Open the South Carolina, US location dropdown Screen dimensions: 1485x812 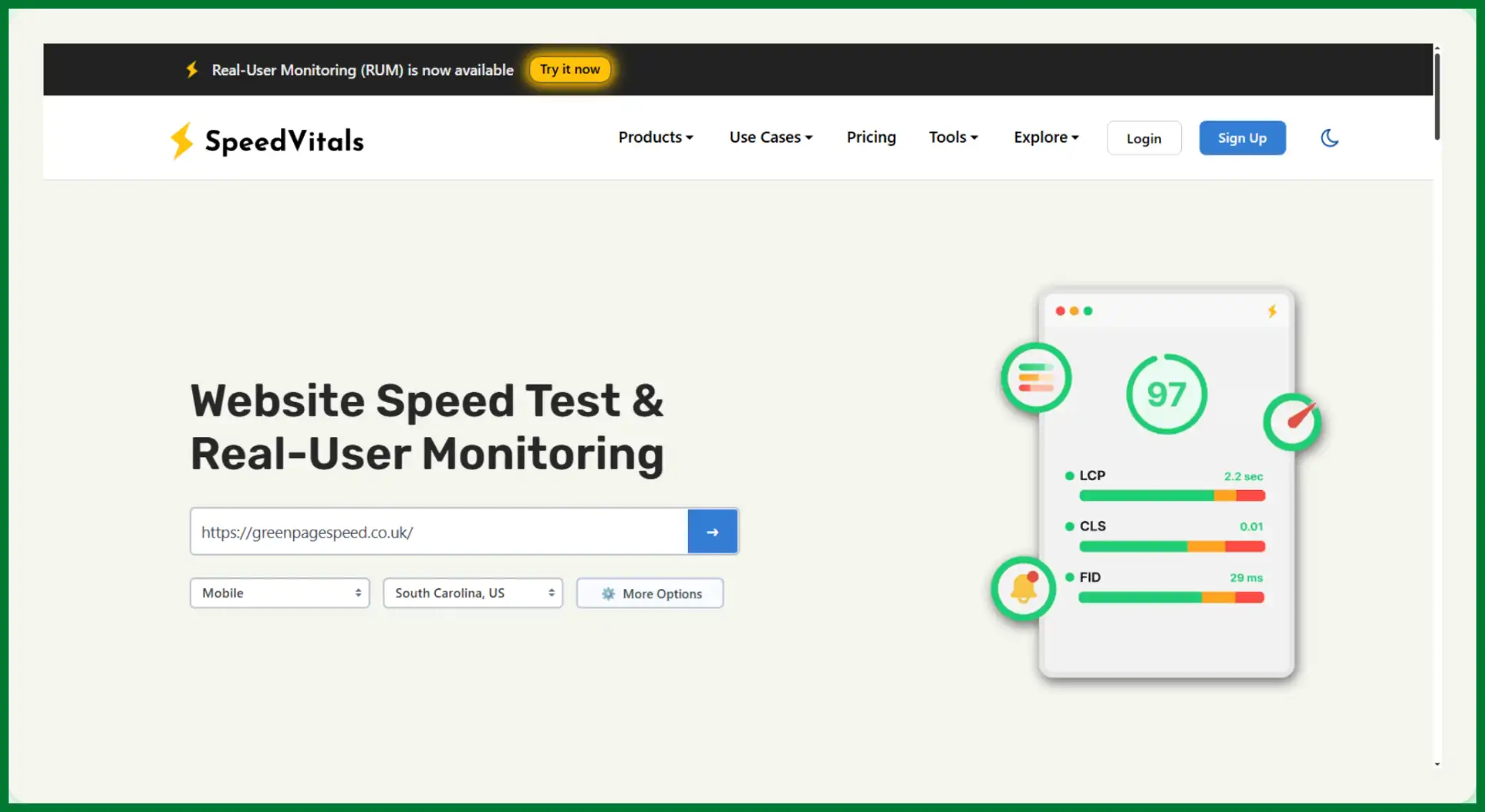point(473,593)
